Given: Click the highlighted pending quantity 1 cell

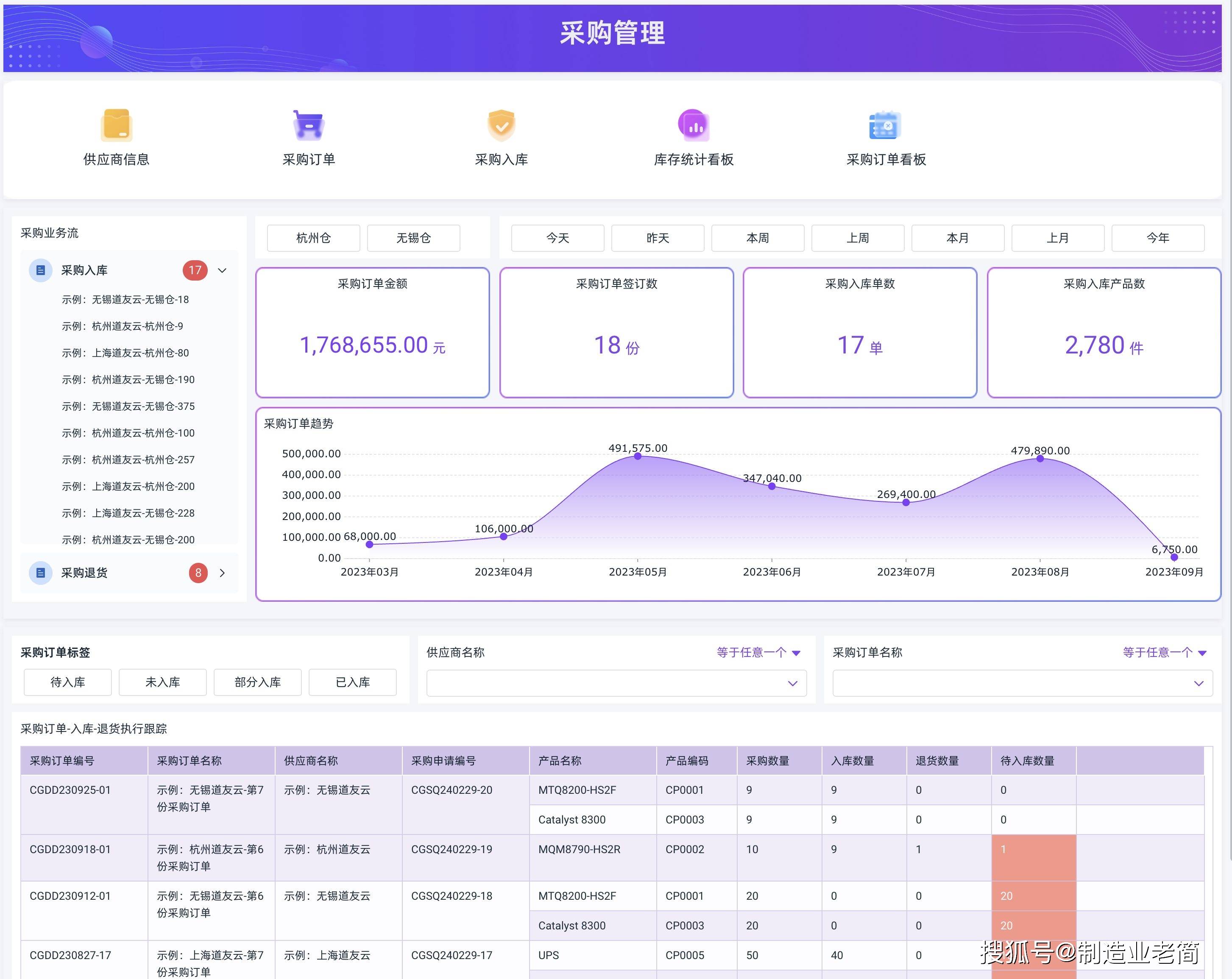Looking at the screenshot, I should (x=1034, y=858).
